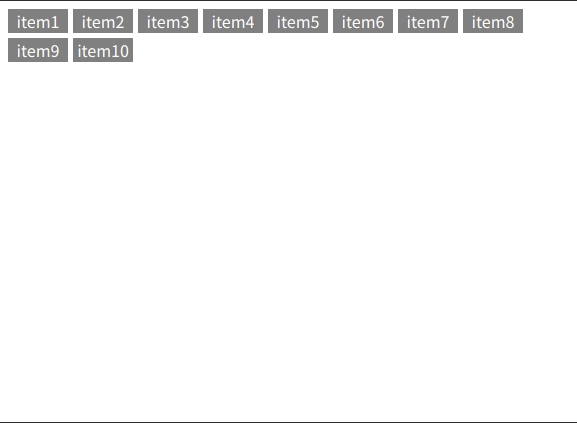Tap the last tile, item10
The height and width of the screenshot is (423, 577).
click(x=103, y=50)
